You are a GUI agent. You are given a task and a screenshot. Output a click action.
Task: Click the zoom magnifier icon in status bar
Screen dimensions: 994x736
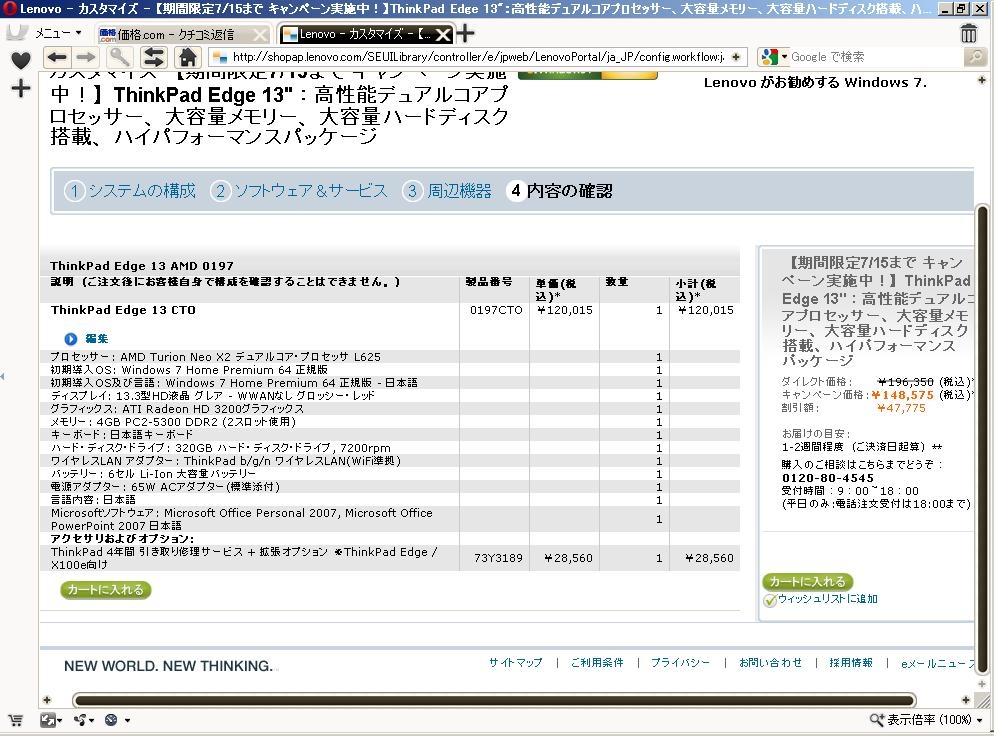(x=876, y=720)
